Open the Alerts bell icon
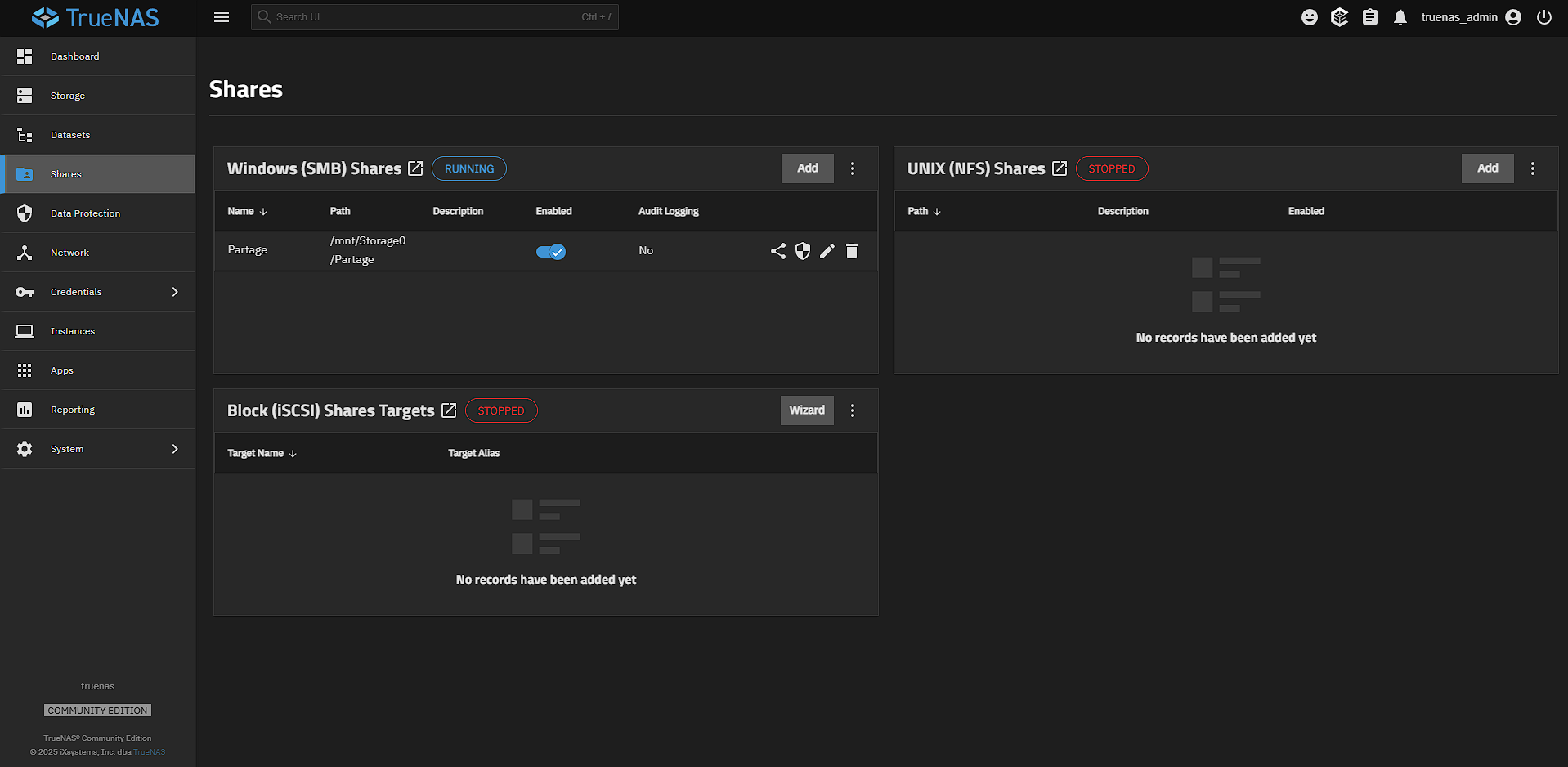1568x767 pixels. pyautogui.click(x=1400, y=17)
